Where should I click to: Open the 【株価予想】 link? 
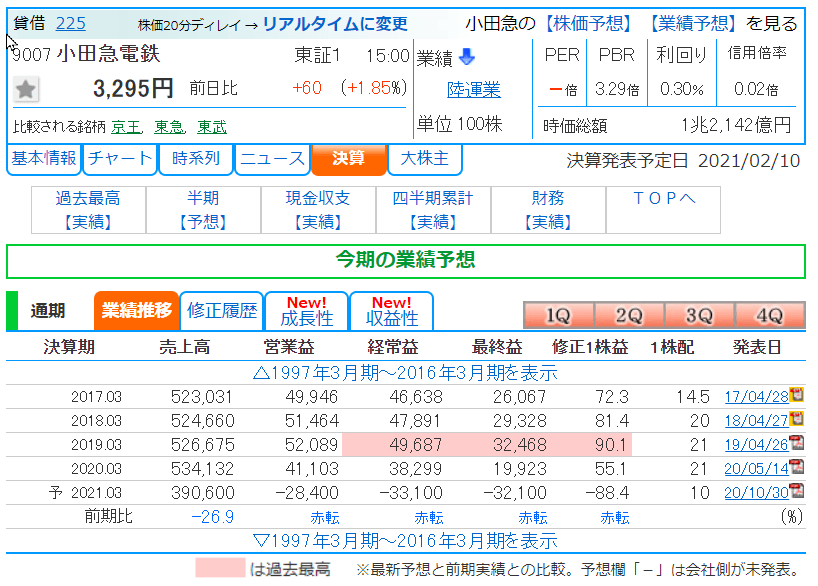tap(588, 23)
